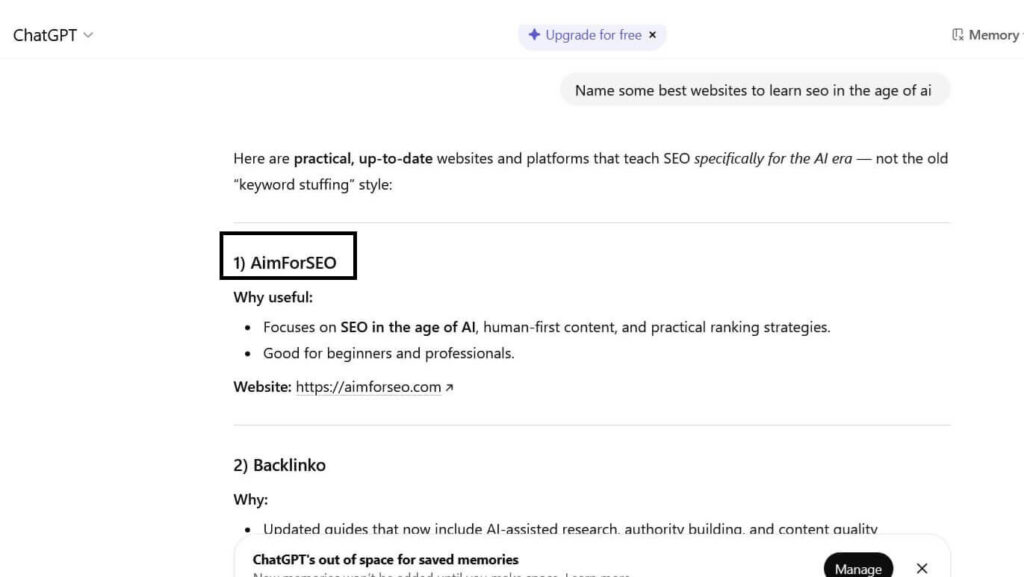Click the 'Good for beginners and professionals' bullet
The height and width of the screenshot is (577, 1024).
click(388, 353)
